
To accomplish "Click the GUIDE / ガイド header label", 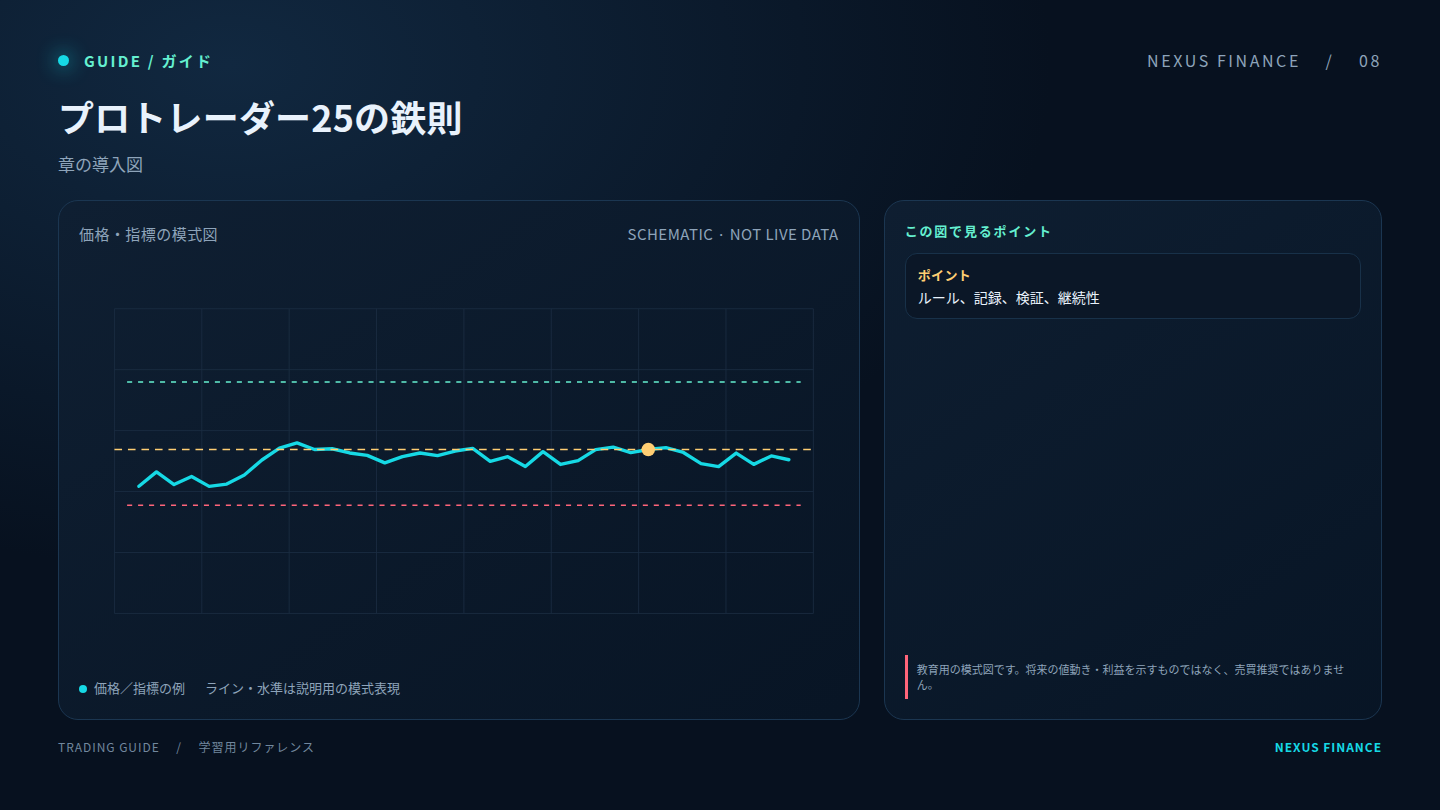I will tap(148, 61).
